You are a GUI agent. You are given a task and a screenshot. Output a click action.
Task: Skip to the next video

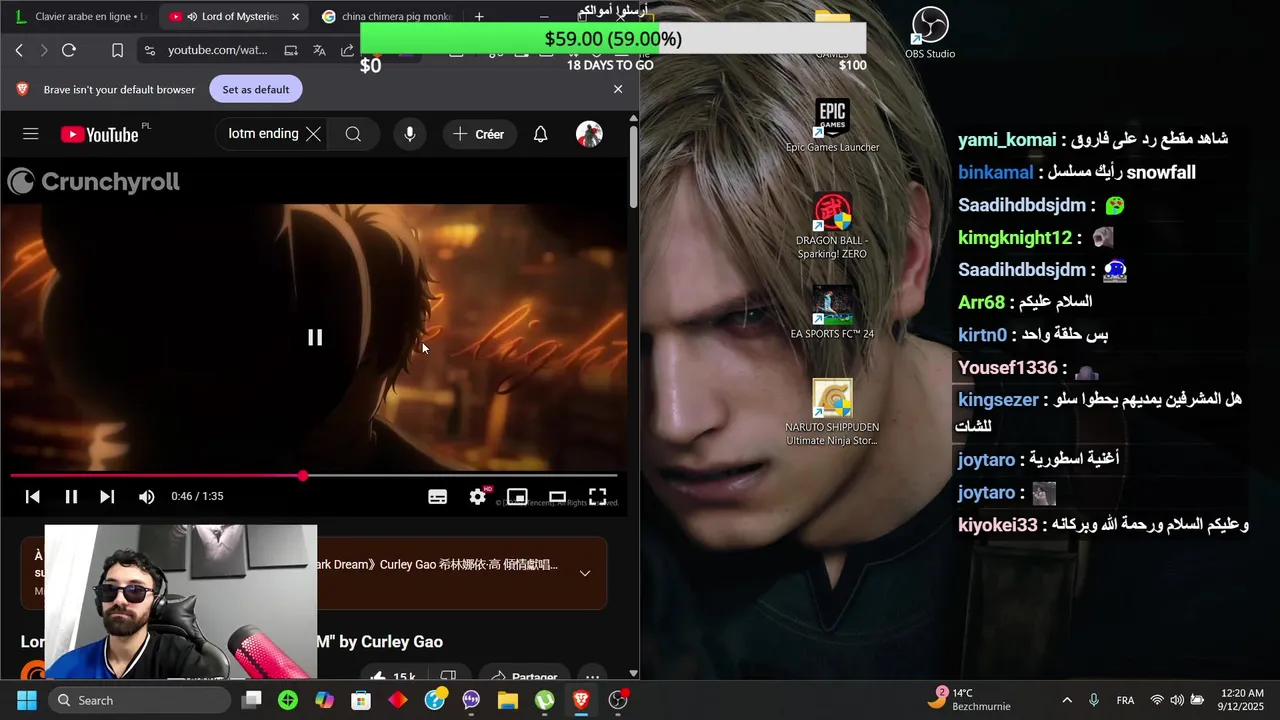point(107,496)
